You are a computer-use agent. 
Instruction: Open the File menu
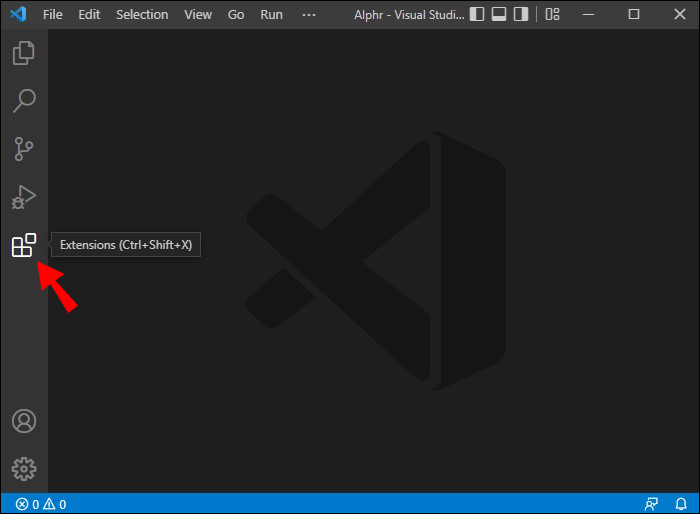[53, 15]
